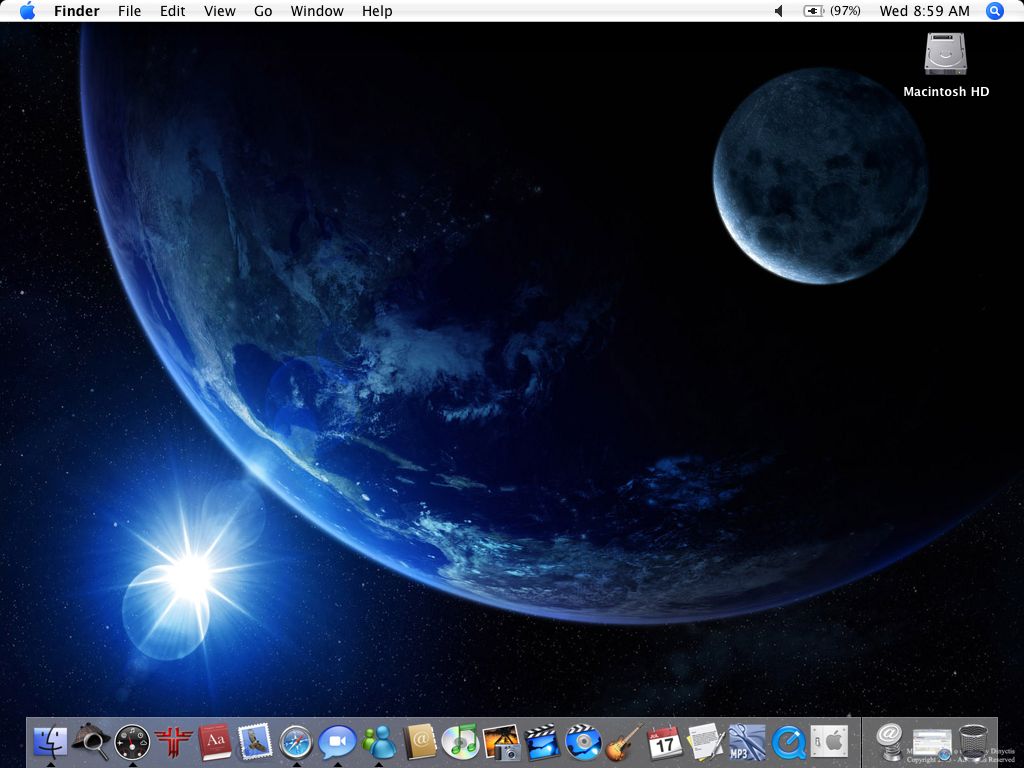Open iMovie clapperboard icon in dock
The image size is (1024, 768).
tap(542, 741)
